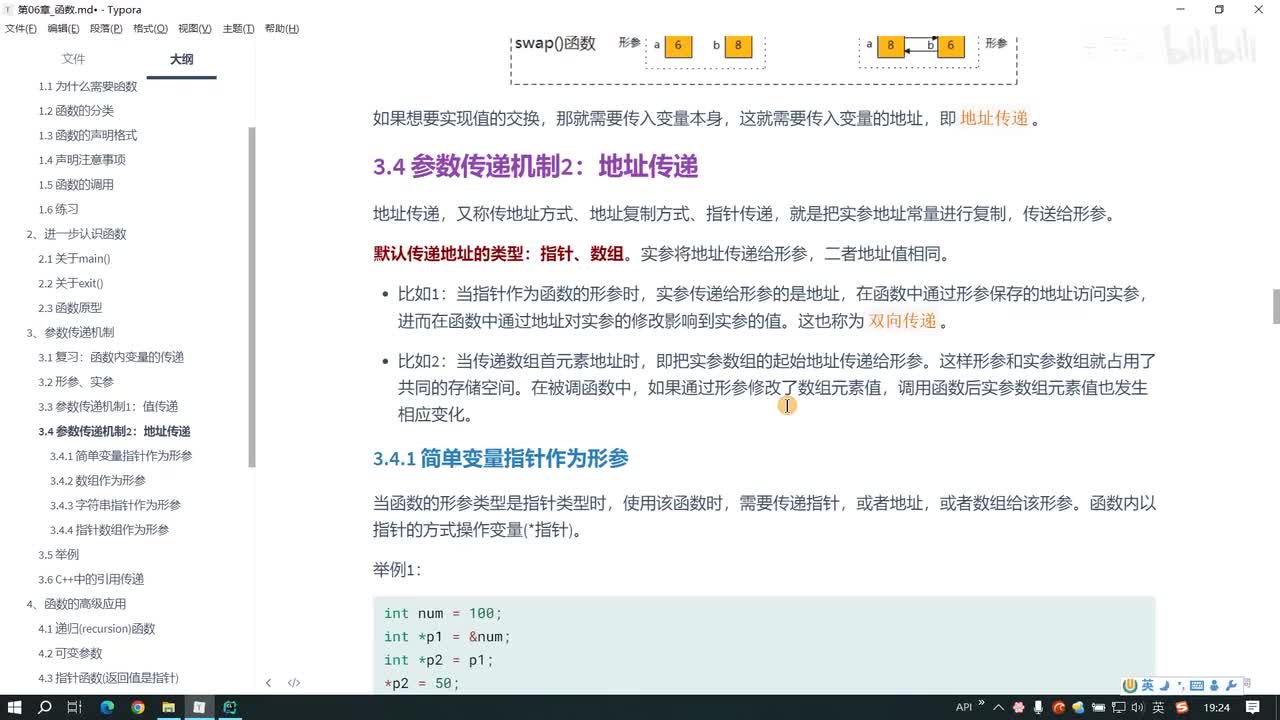The image size is (1280, 720).
Task: Jump to outline item 4.1 递归(recursion)函数
Action: point(97,629)
